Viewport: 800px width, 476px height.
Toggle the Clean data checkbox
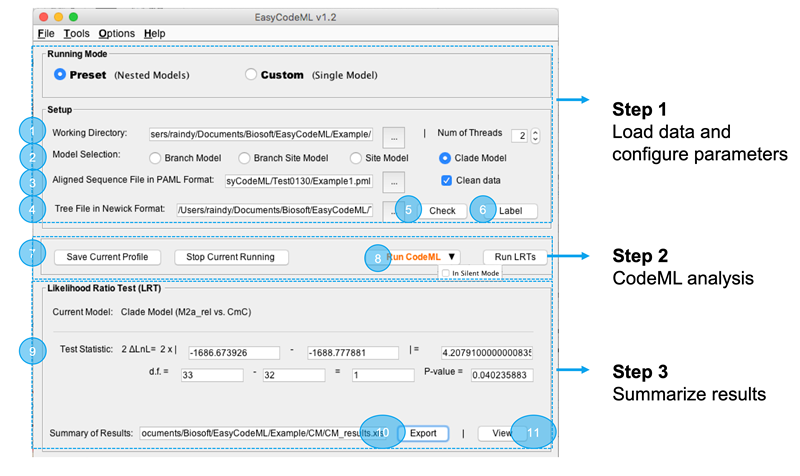[x=446, y=181]
